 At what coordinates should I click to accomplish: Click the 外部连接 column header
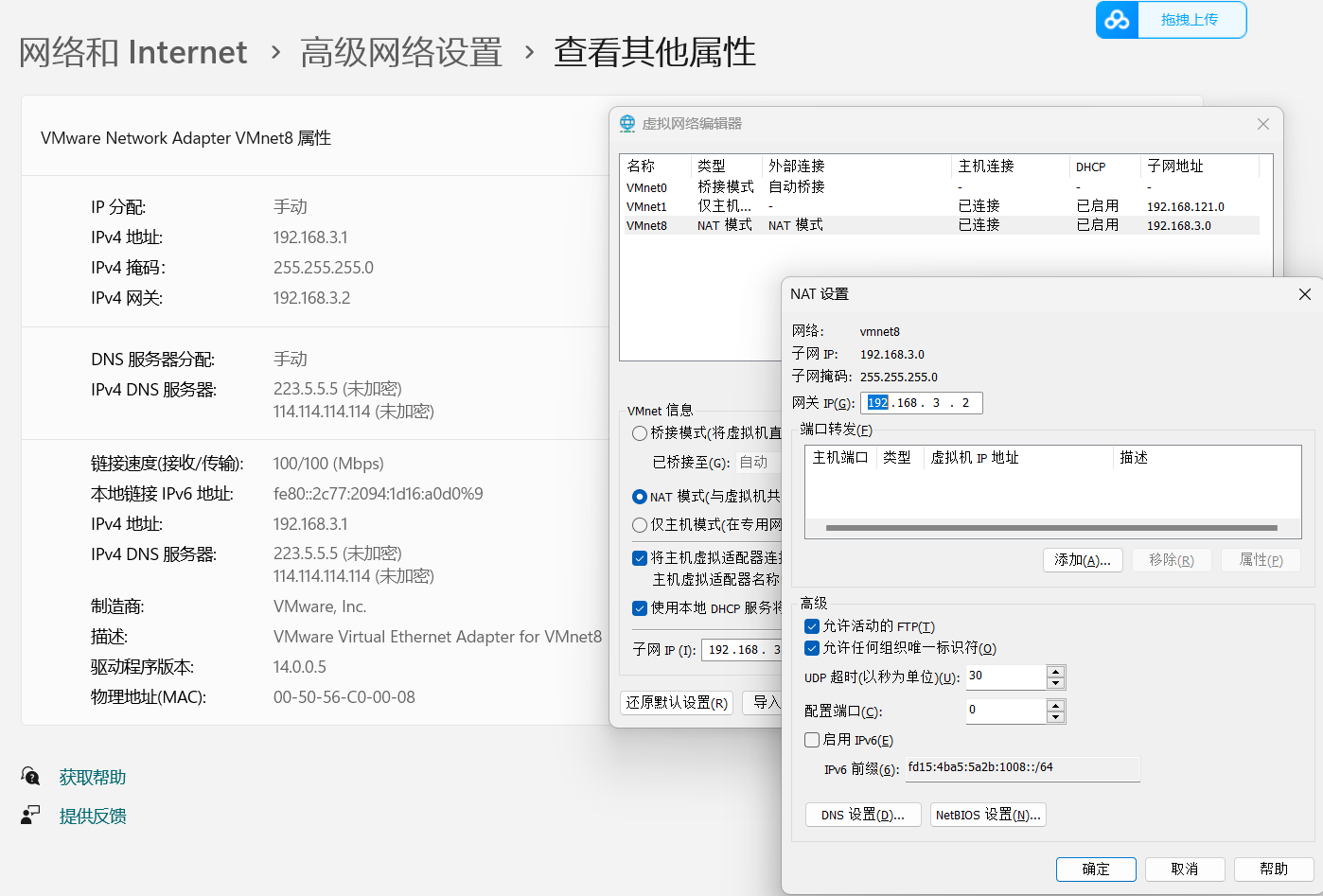(856, 167)
